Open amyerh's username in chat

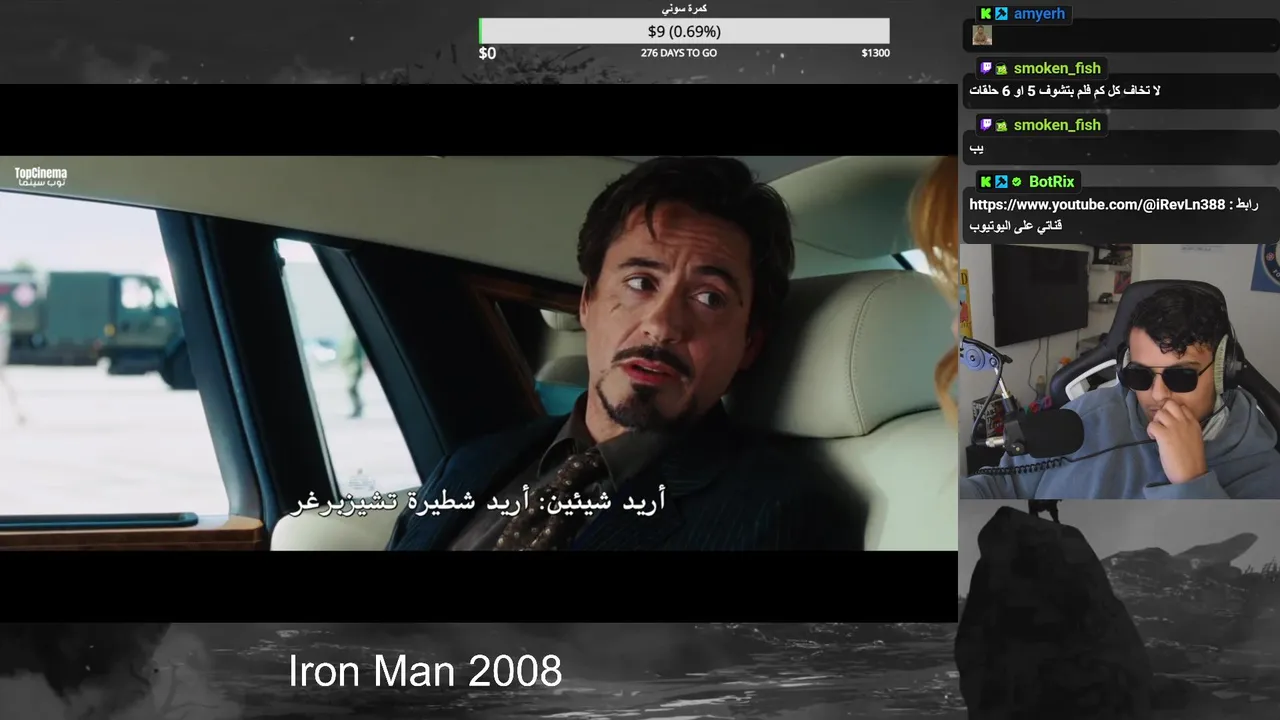1039,14
